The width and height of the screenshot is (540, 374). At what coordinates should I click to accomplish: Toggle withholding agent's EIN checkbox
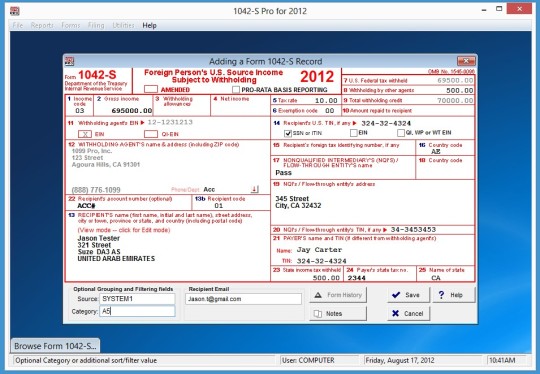tap(85, 134)
